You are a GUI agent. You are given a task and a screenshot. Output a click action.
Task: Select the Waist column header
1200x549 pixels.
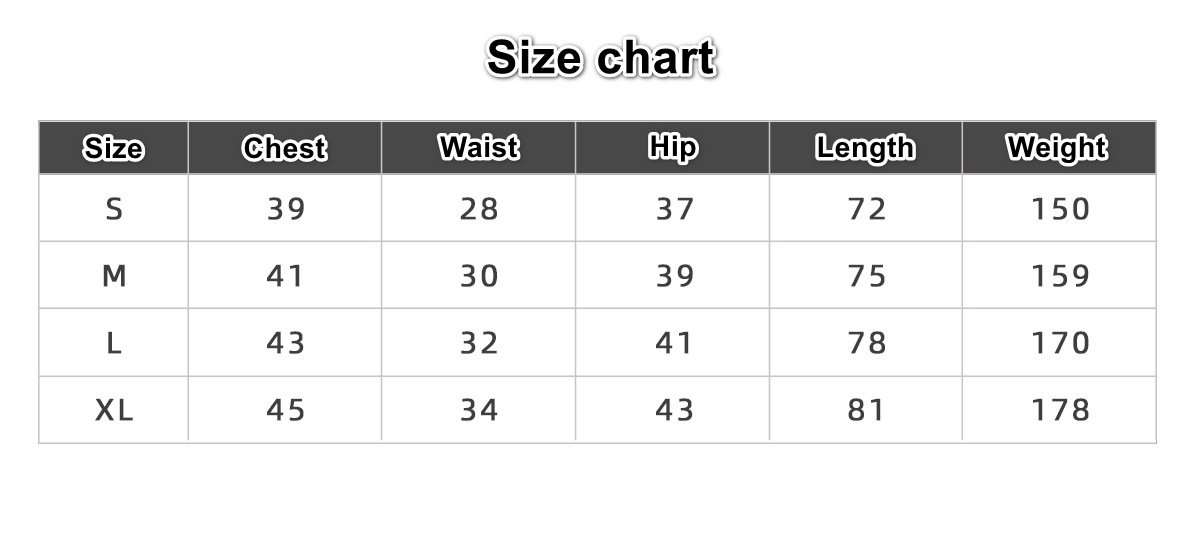click(x=478, y=148)
